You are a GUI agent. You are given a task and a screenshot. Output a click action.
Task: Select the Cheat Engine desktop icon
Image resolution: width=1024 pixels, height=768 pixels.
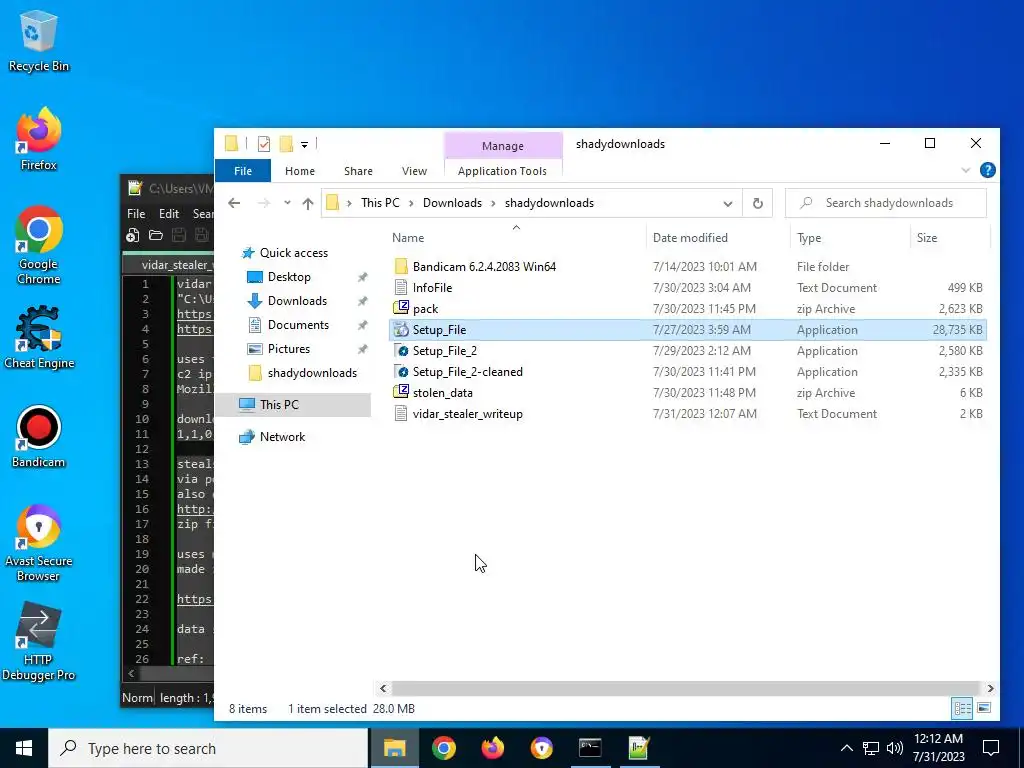click(39, 337)
